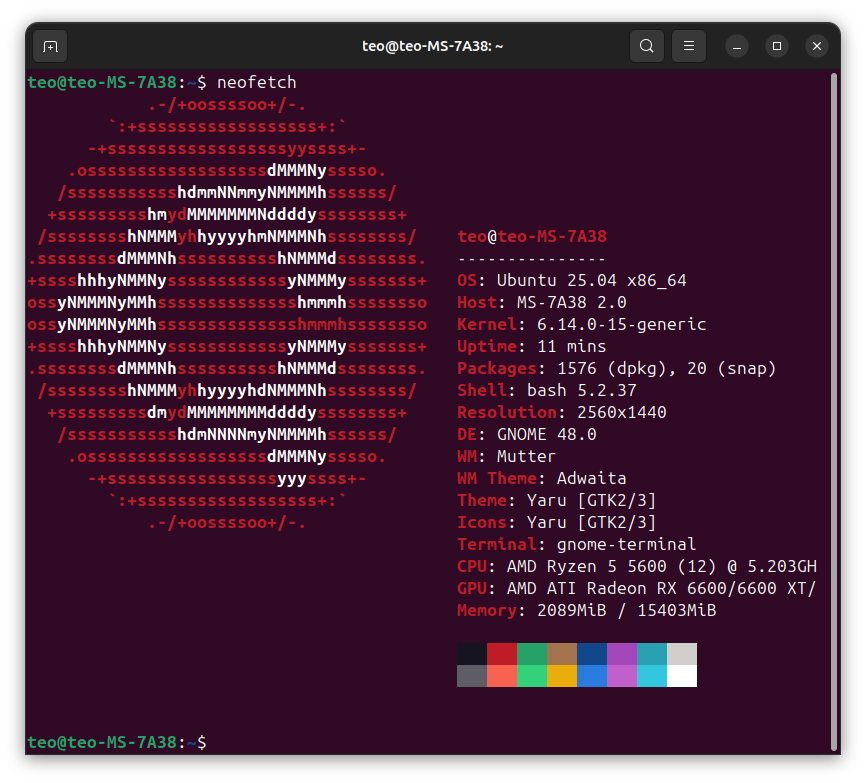Click the teal palette block

click(652, 654)
